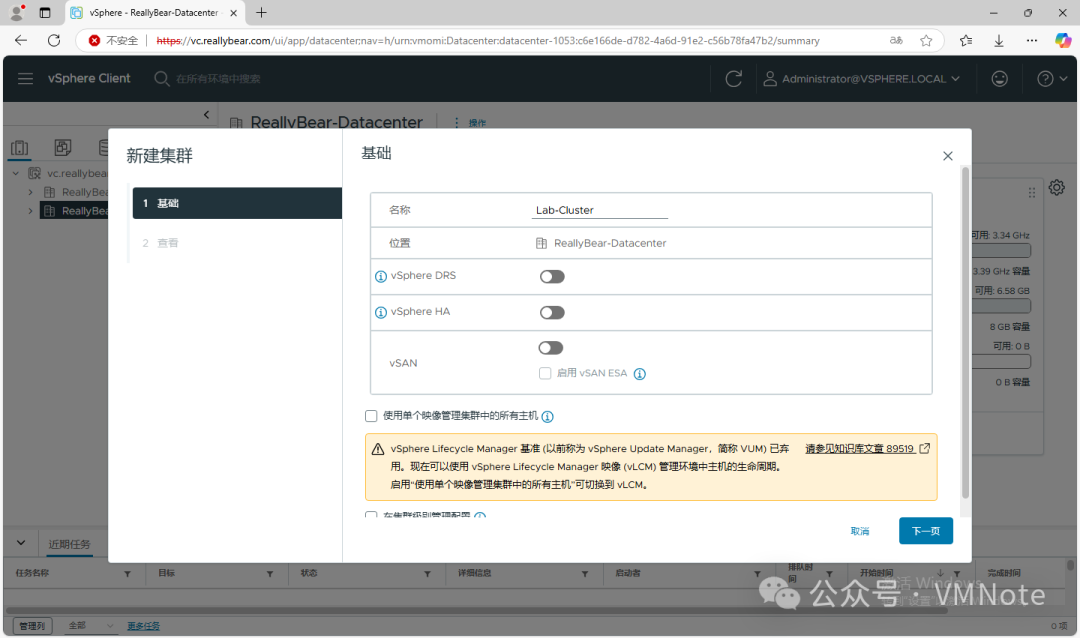The width and height of the screenshot is (1080, 638).
Task: Open the Copilot sidebar icon
Action: click(x=1063, y=41)
